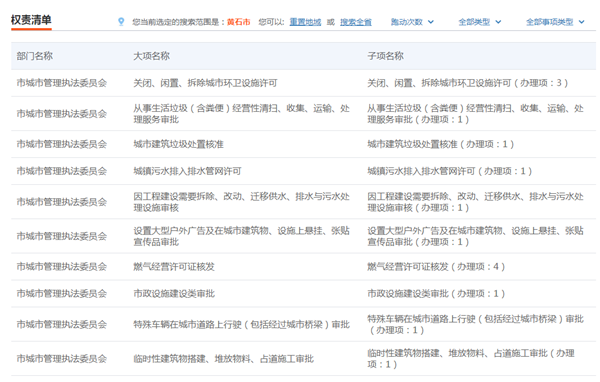The height and width of the screenshot is (382, 600).
Task: Click 特殊车辆在城市道路上行驶 sub-item with 办理项：1
Action: 475,324
